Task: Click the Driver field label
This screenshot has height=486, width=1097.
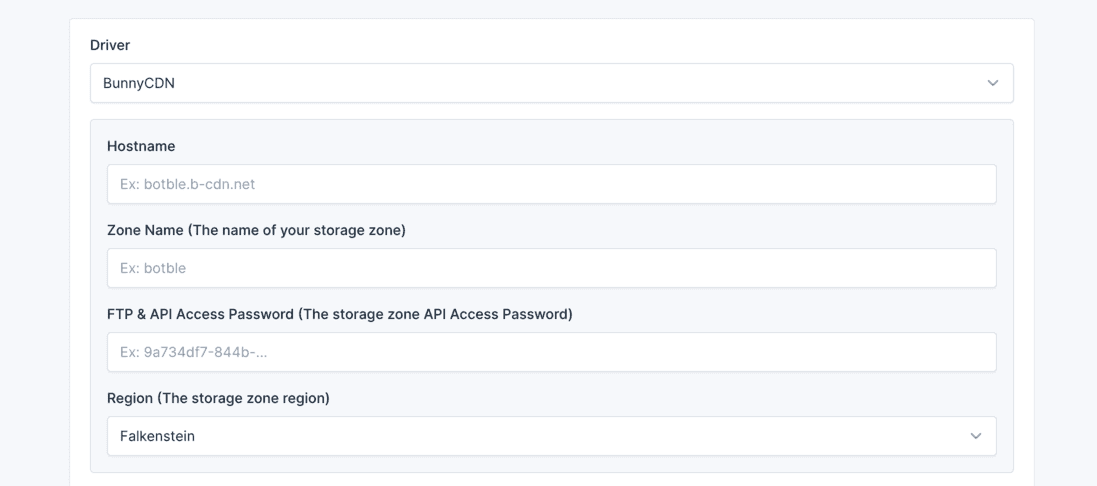Action: [110, 45]
